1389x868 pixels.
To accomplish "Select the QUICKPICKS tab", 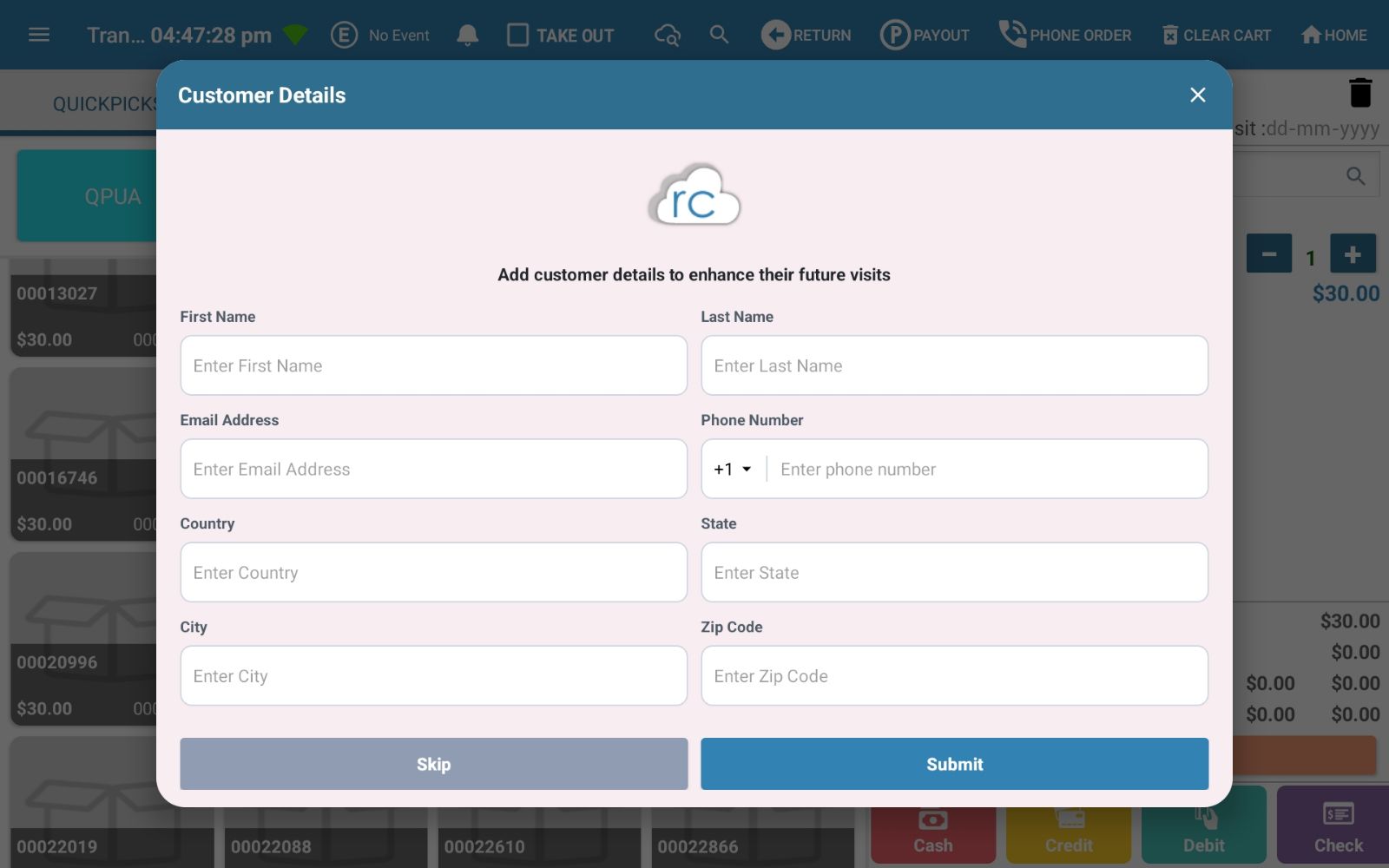I will [104, 104].
